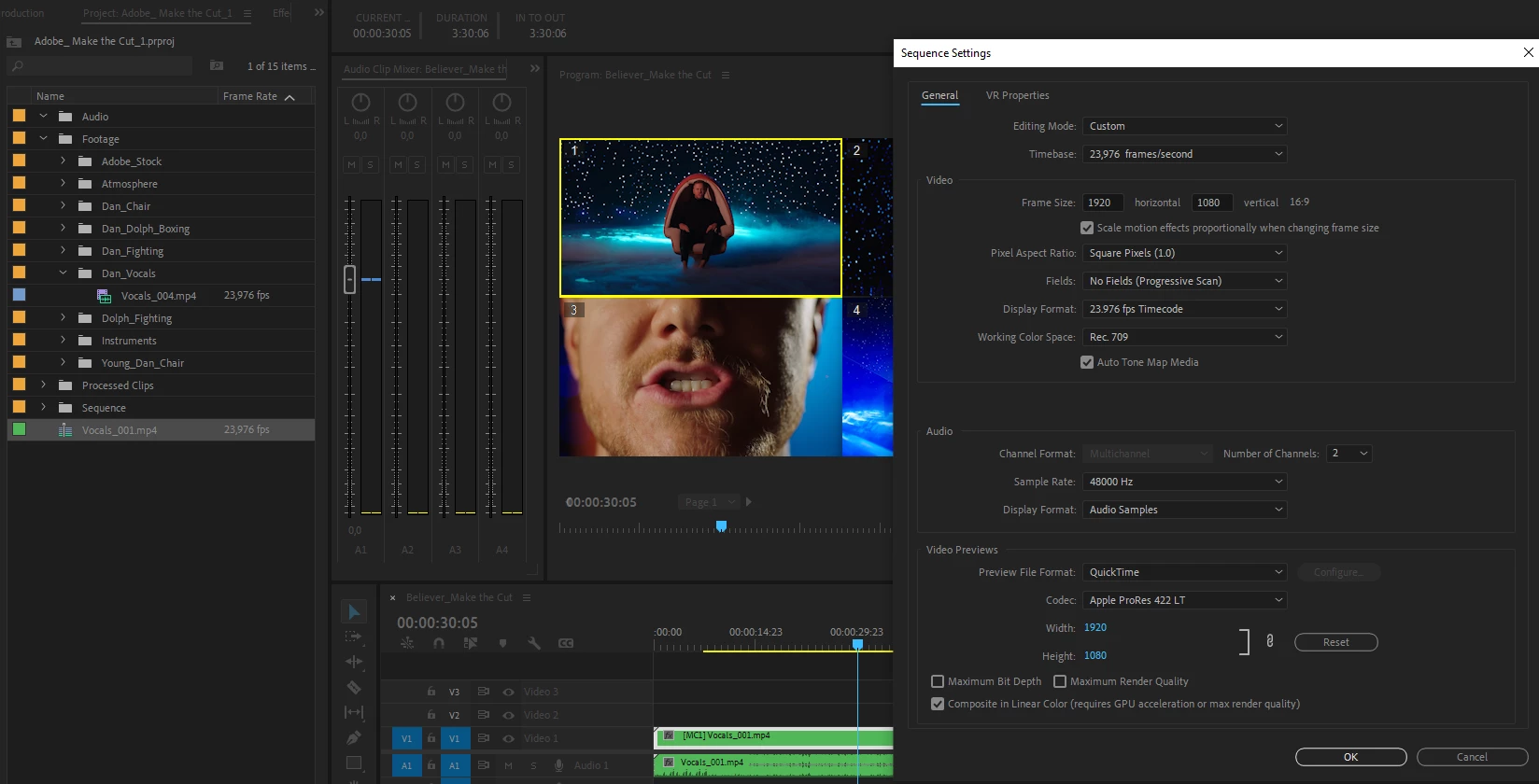Toggle track lock on V2

point(431,715)
